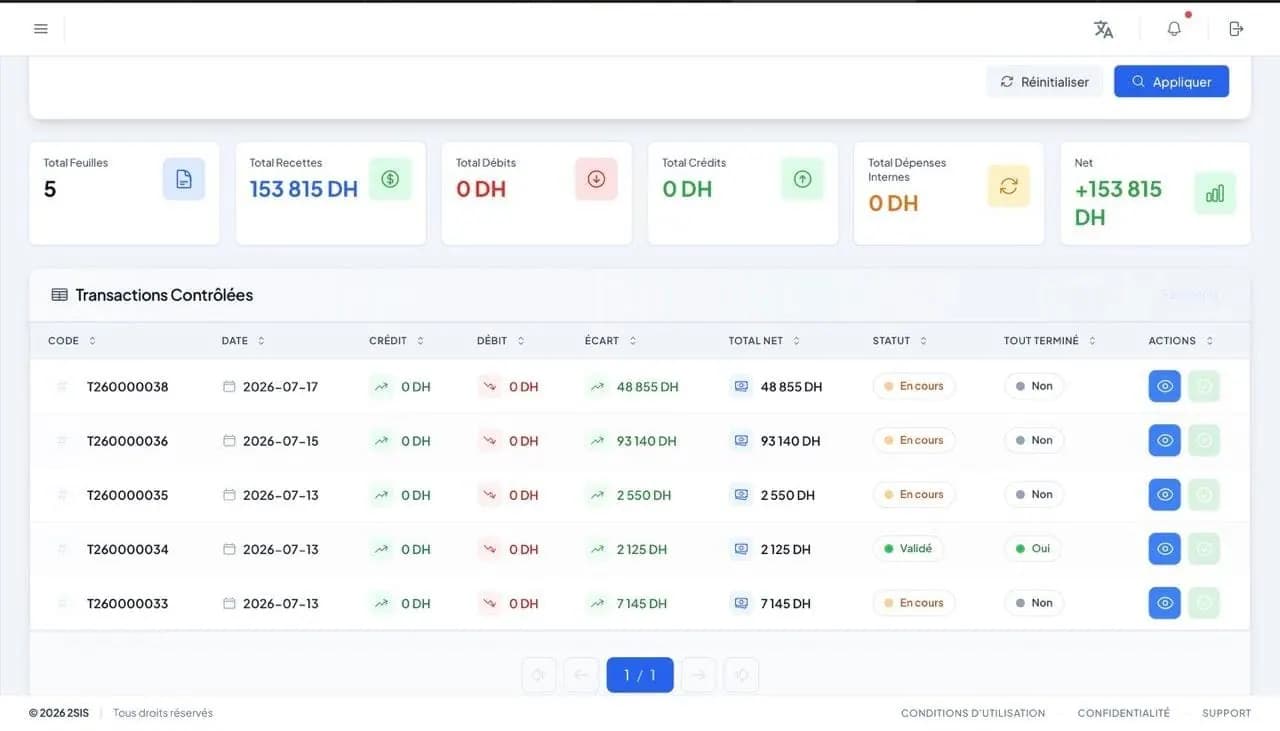
Task: Click the Total Dépenses Internes refresh icon
Action: point(1008,186)
